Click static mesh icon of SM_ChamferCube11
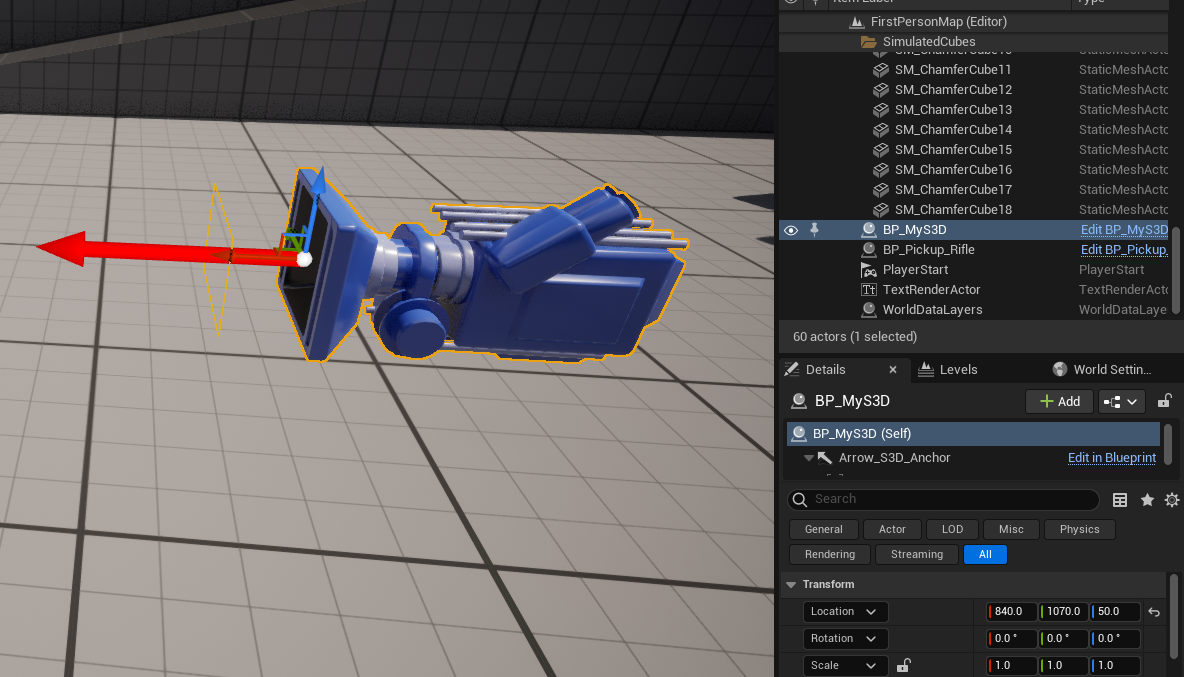 click(x=880, y=69)
